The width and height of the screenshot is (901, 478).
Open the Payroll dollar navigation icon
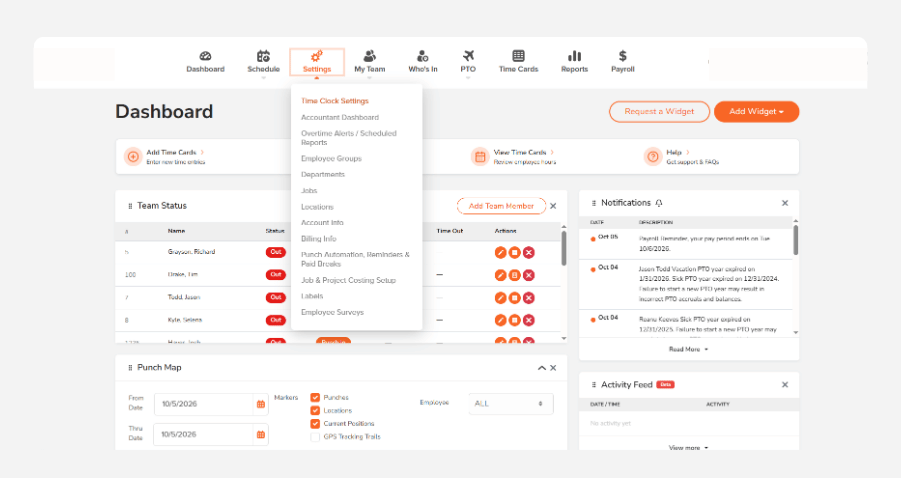click(623, 56)
